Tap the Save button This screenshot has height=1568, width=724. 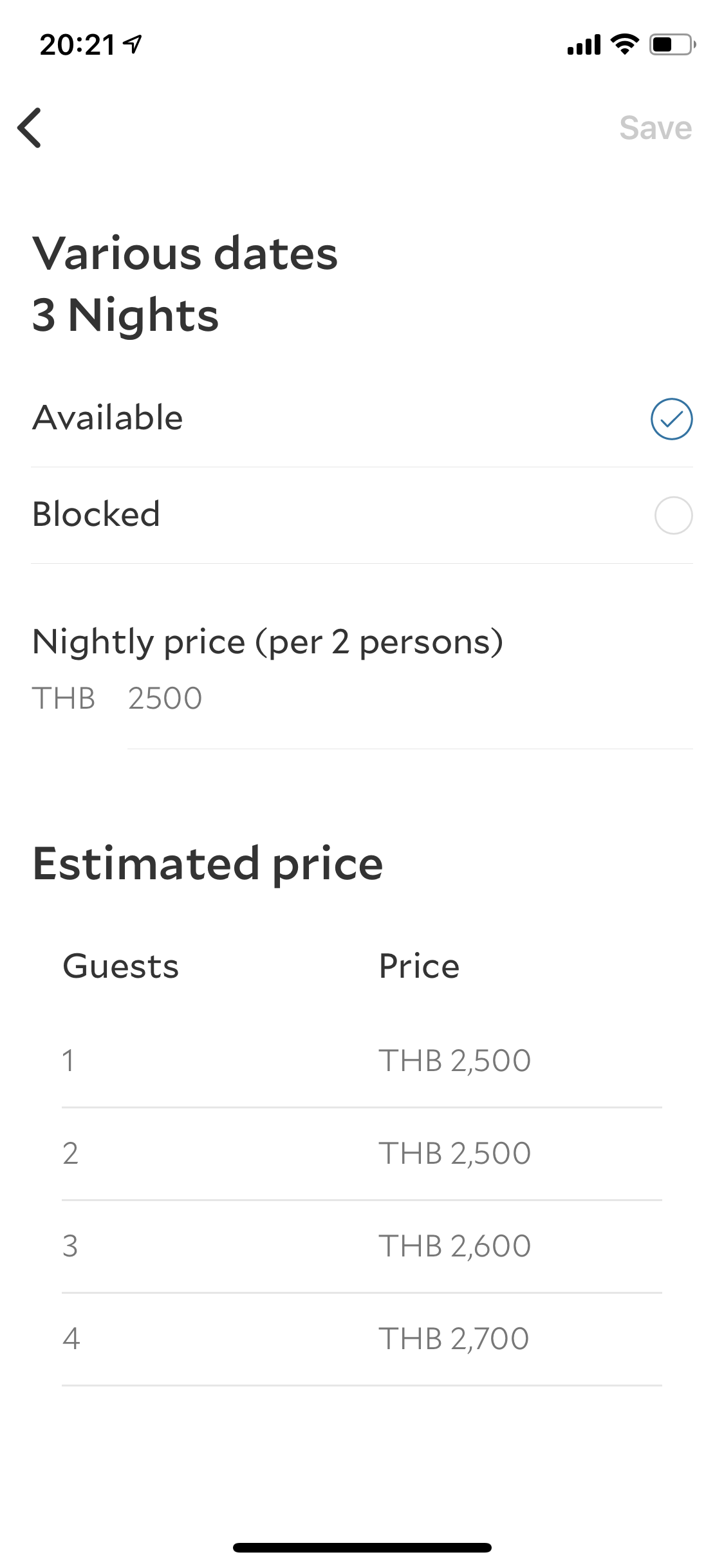coord(655,128)
